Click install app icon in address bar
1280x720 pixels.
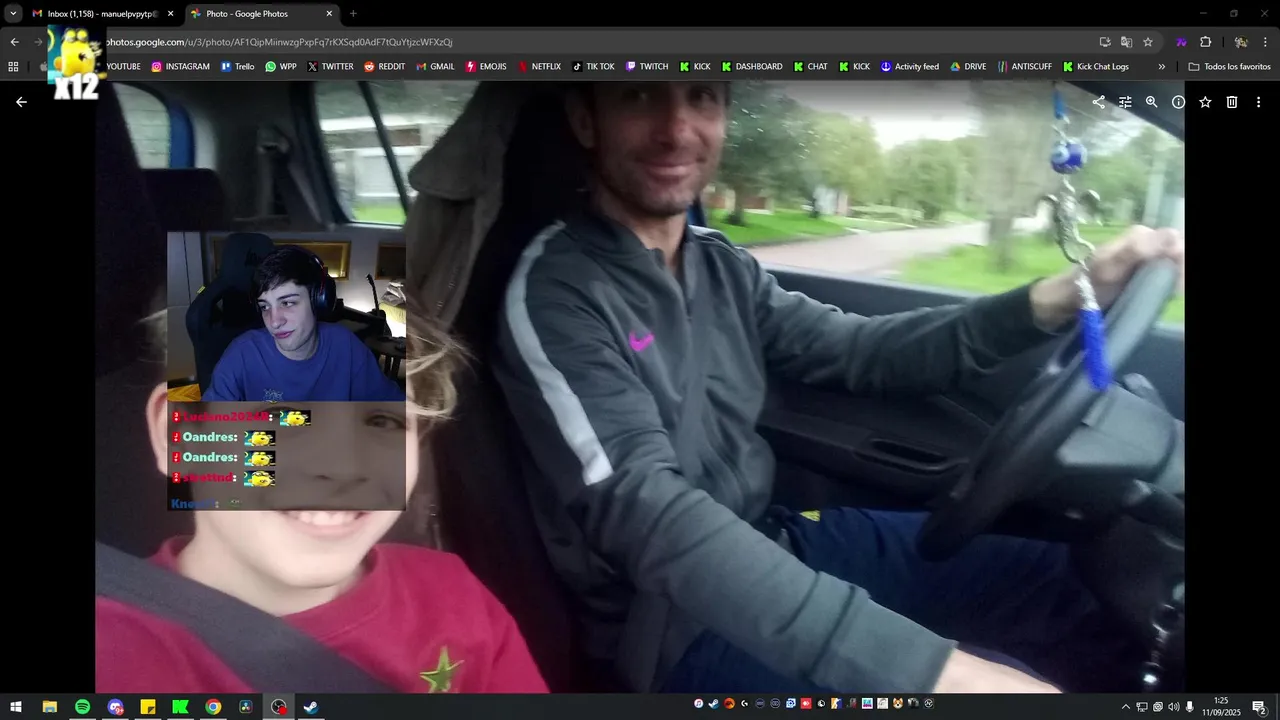click(1104, 42)
